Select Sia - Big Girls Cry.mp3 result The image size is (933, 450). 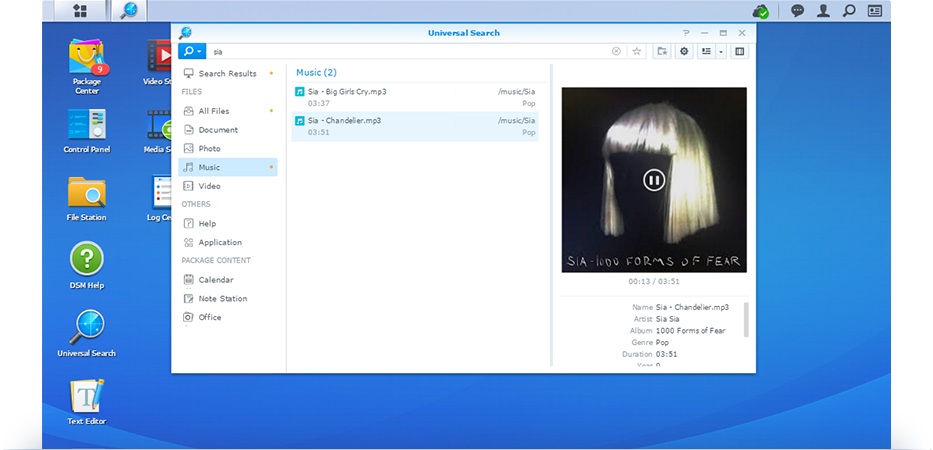[x=415, y=97]
